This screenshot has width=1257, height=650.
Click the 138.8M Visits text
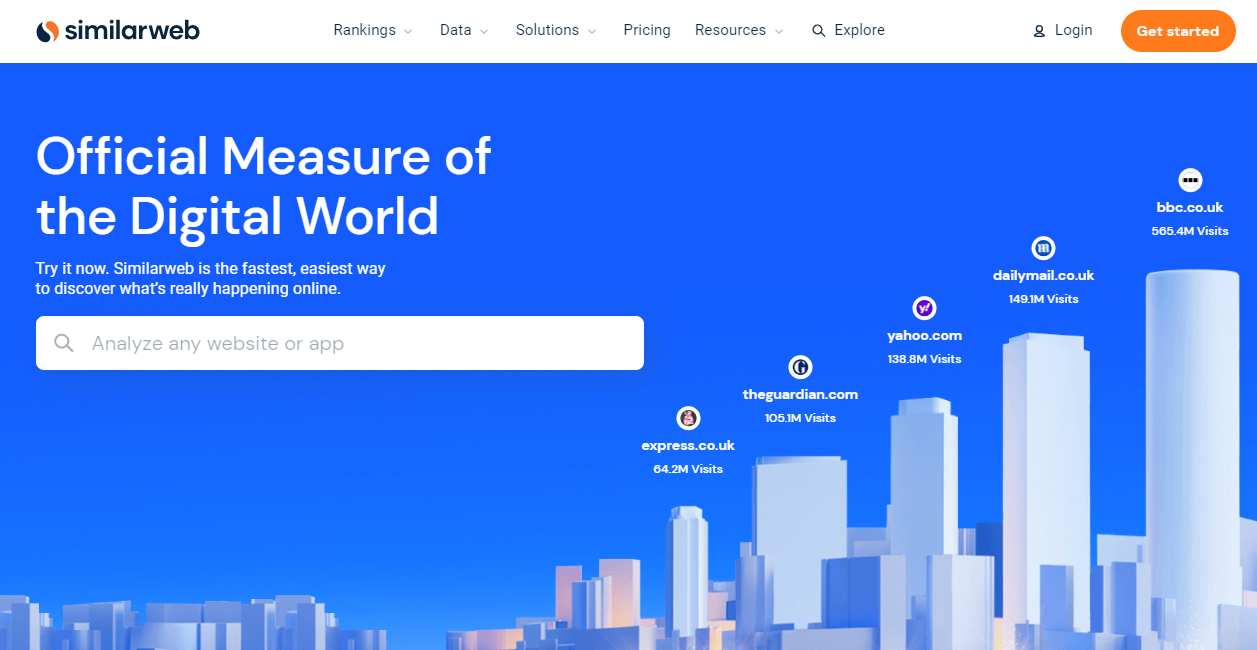tap(924, 359)
